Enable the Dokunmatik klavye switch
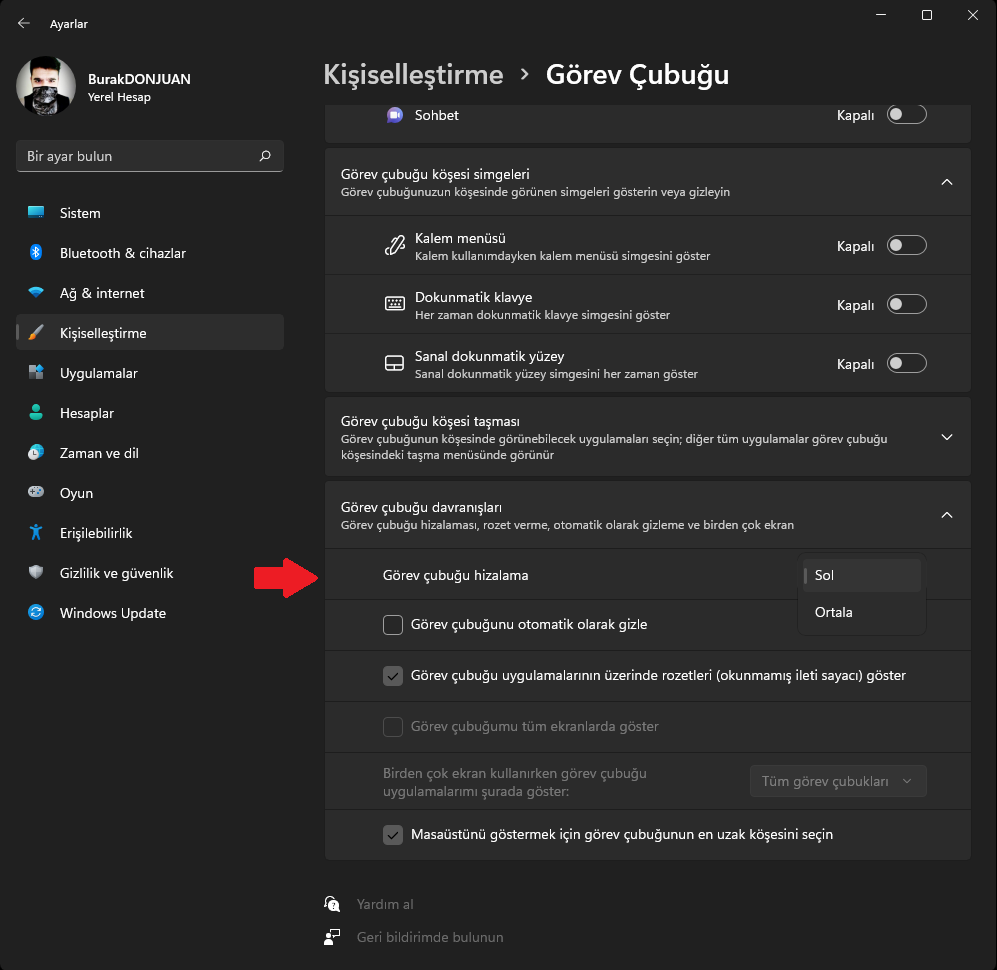Viewport: 997px width, 970px height. click(906, 305)
